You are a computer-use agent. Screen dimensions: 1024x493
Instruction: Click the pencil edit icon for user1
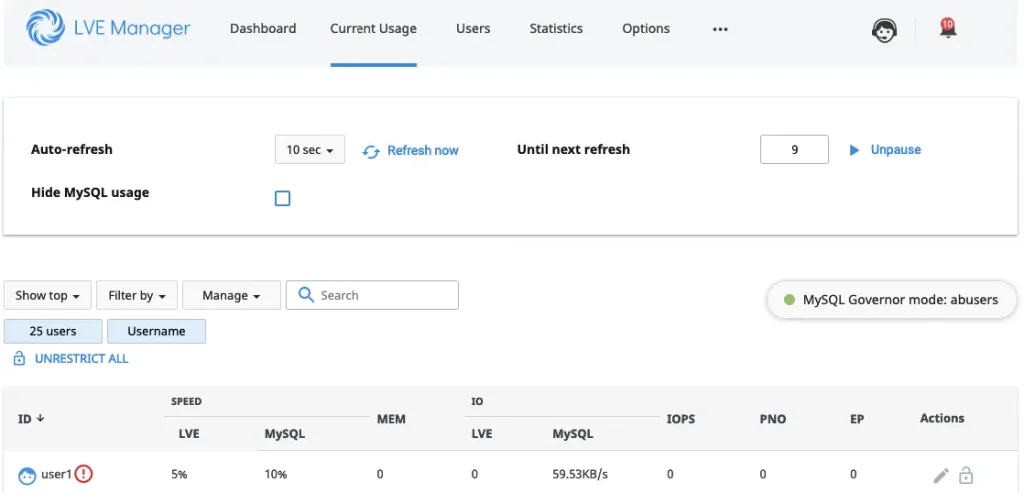(x=940, y=475)
